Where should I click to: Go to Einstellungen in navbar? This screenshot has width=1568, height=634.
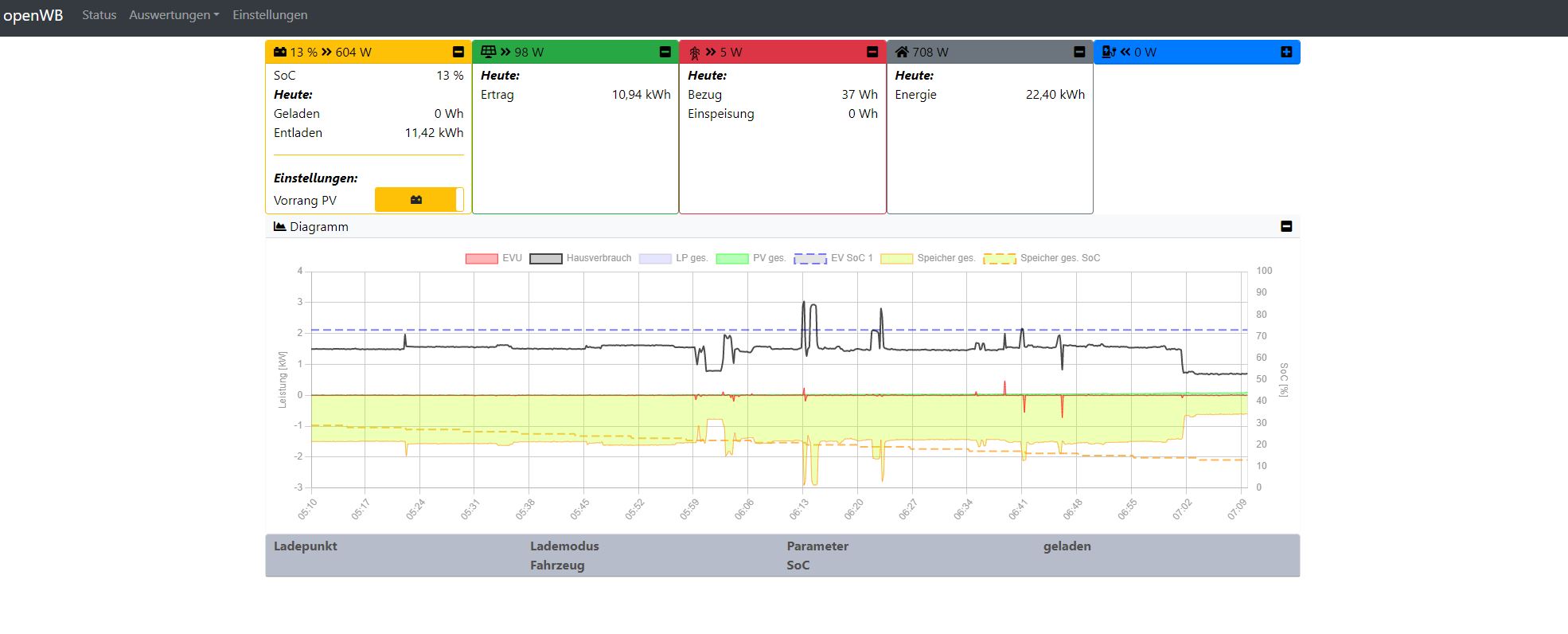click(270, 15)
